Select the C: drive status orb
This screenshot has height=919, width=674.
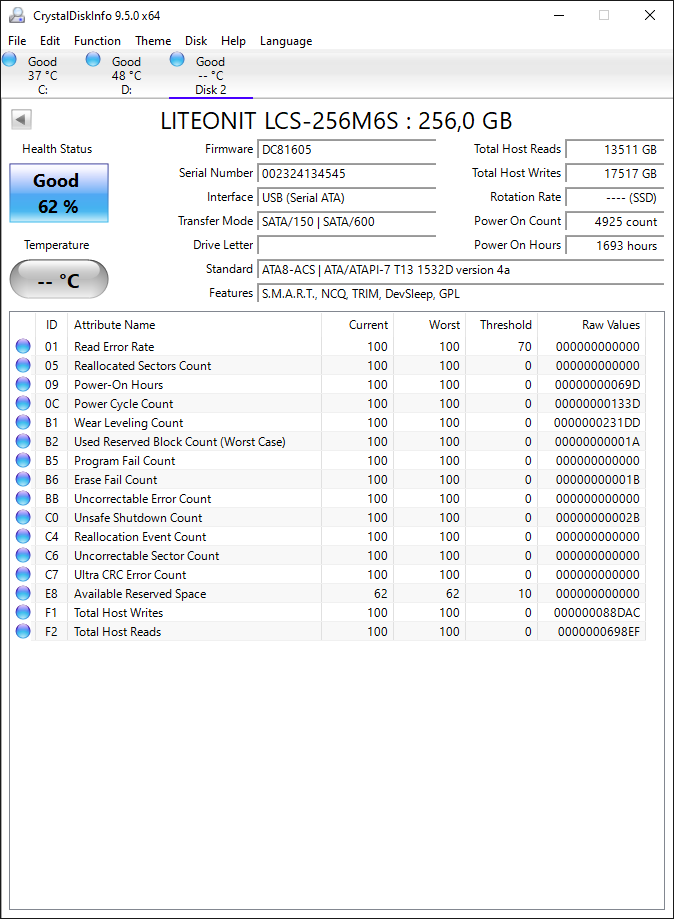click(9, 59)
